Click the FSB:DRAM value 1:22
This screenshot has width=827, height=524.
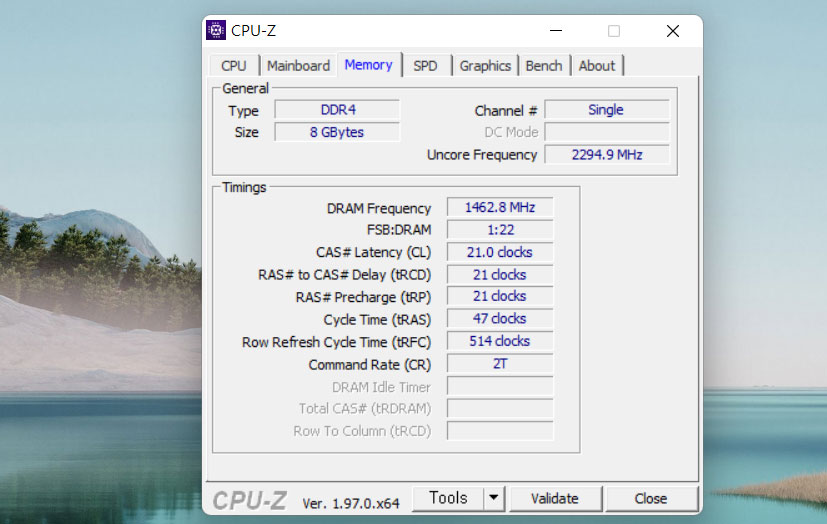coord(500,230)
